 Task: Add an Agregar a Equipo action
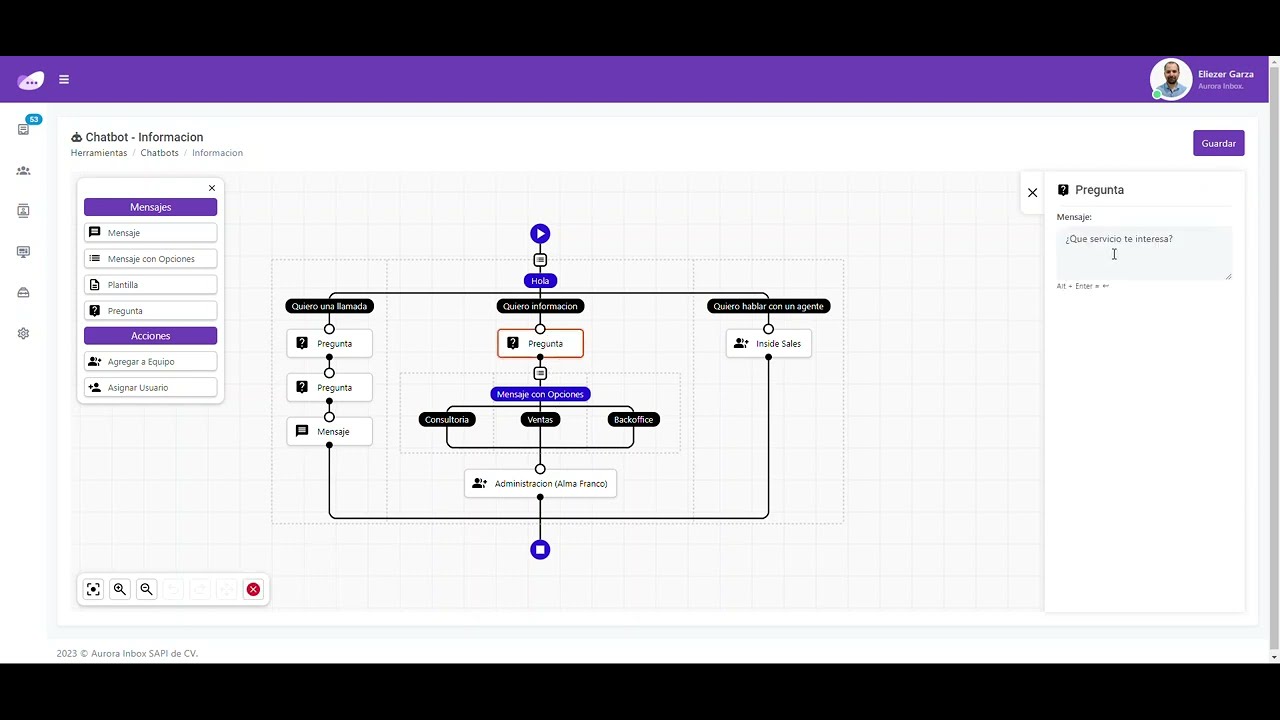150,362
